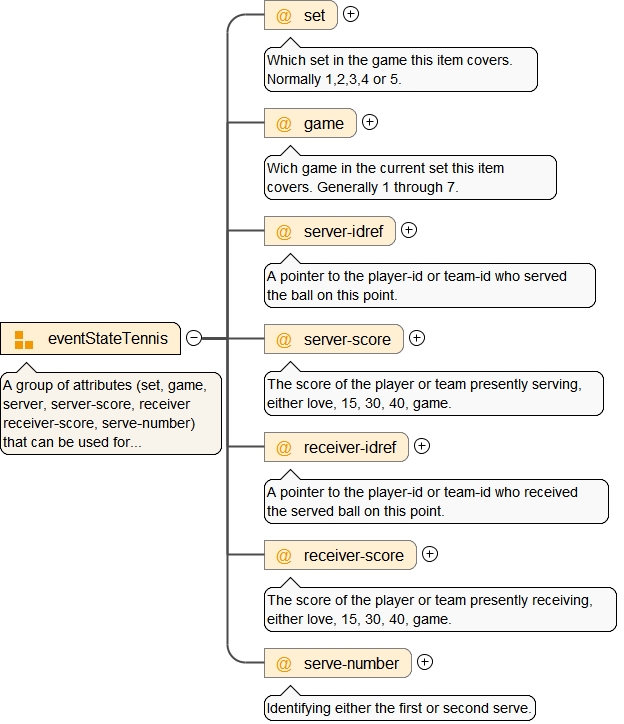Click the @ icon beside serve-number
Screen dimensions: 624x724
coord(284,664)
